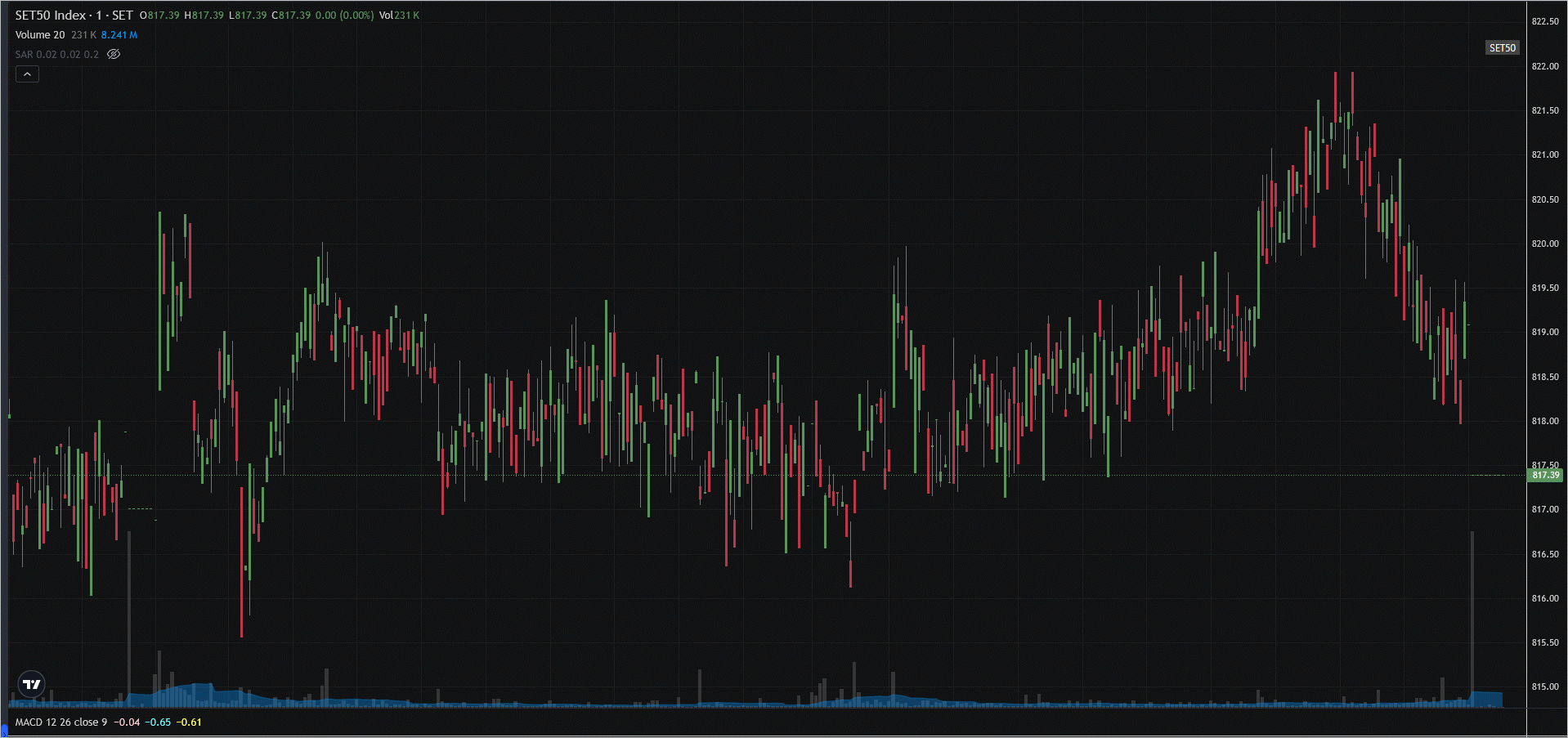This screenshot has height=738, width=1568.
Task: Click the 819.00 price axis label
Action: coord(1545,332)
